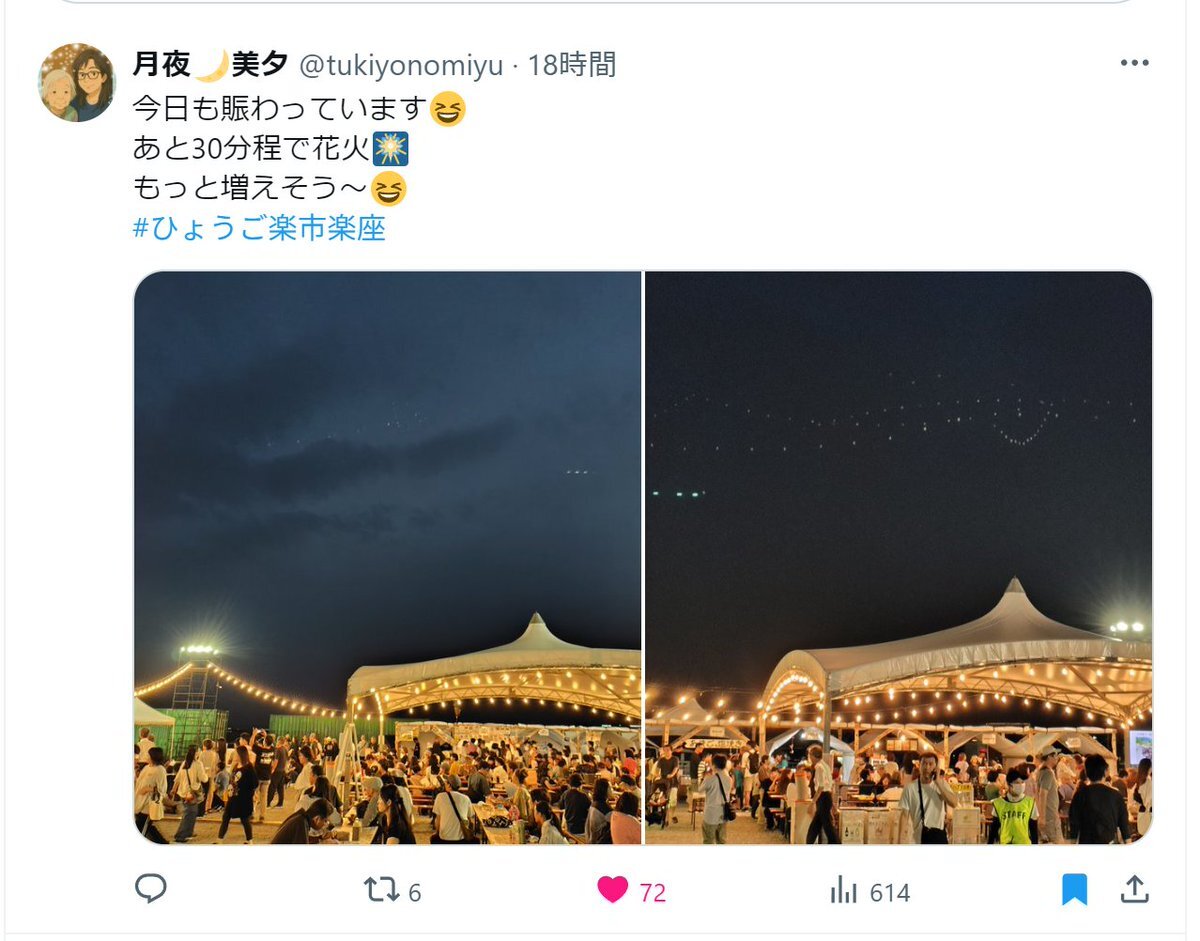The width and height of the screenshot is (1200, 941).
Task: Click the @tukiyonomiyu handle
Action: click(x=401, y=66)
